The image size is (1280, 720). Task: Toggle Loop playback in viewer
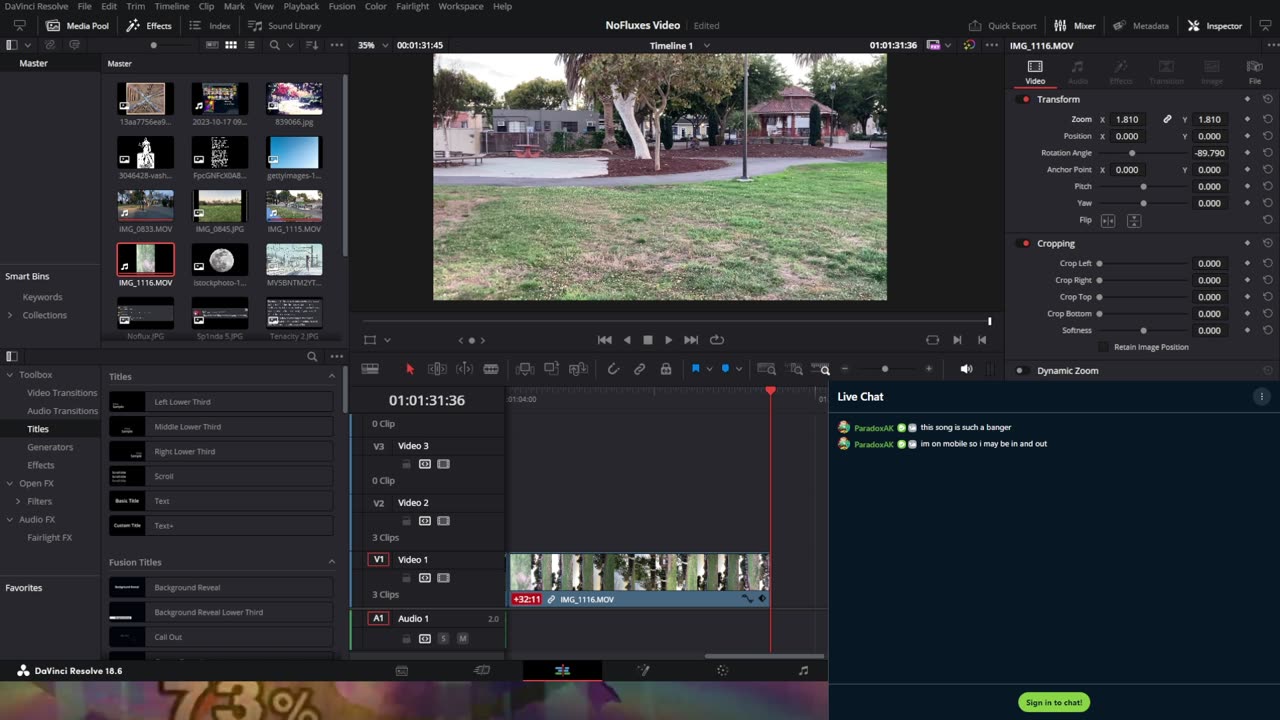717,340
